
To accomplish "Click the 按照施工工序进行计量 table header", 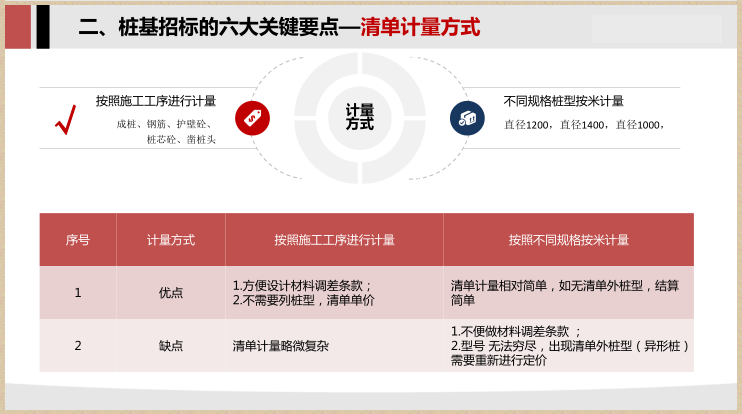I will pyautogui.click(x=334, y=240).
